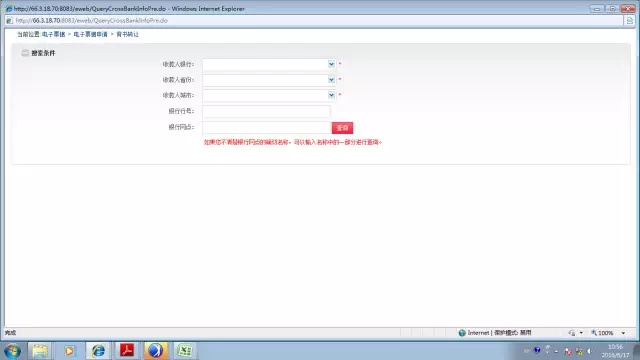Click the network status tray icon
This screenshot has height=360, width=640.
(579, 351)
